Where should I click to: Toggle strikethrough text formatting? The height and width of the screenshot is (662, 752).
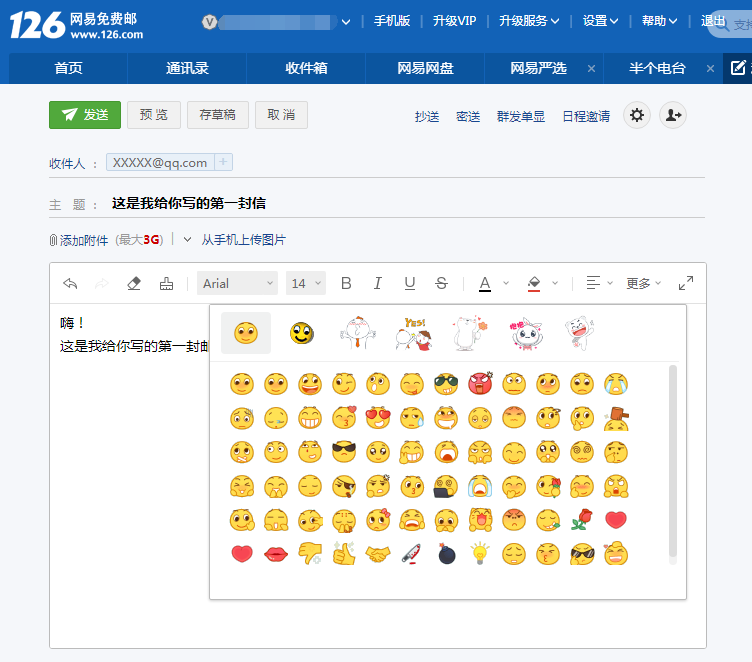point(441,284)
